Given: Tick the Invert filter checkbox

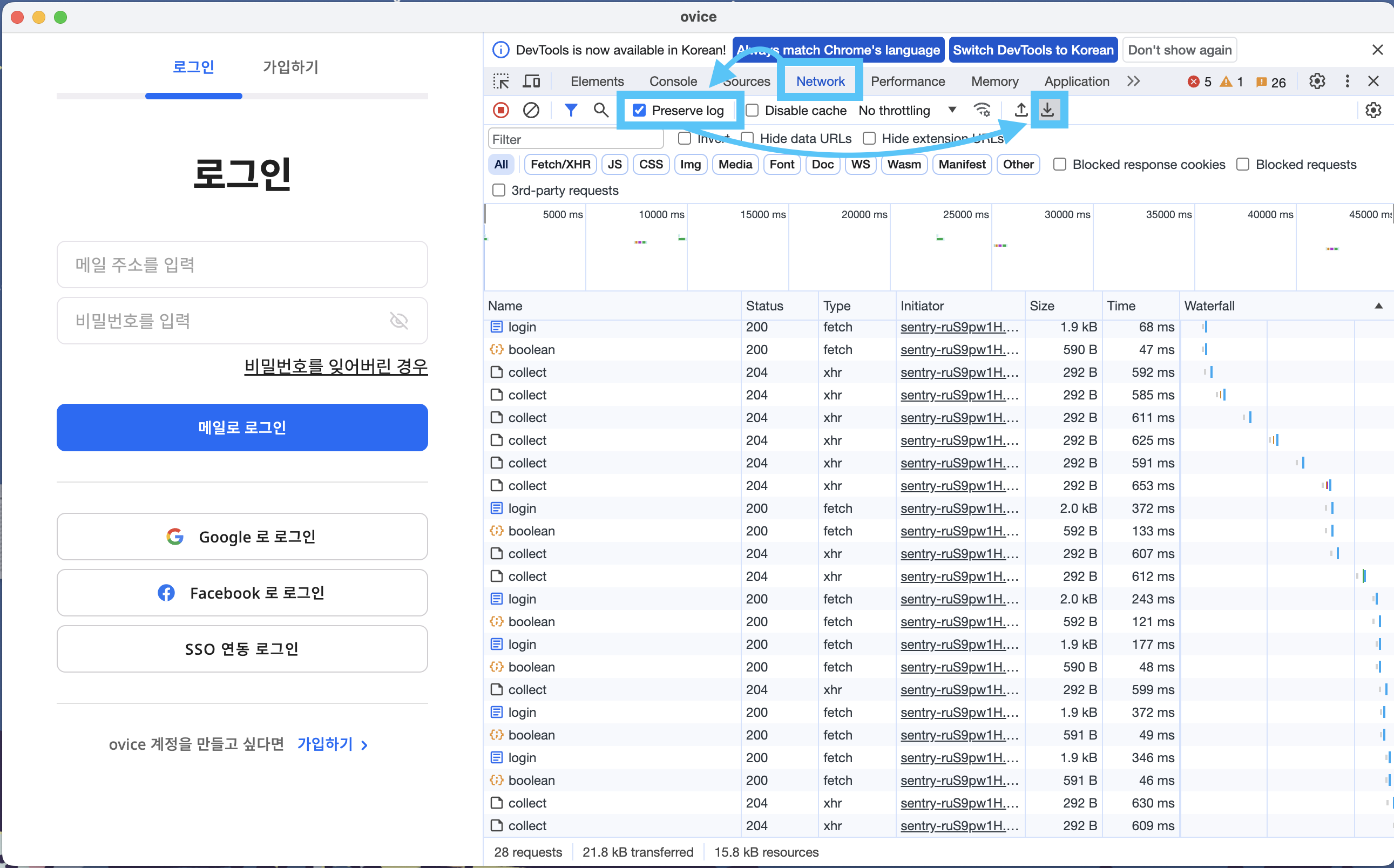Looking at the screenshot, I should (x=685, y=138).
